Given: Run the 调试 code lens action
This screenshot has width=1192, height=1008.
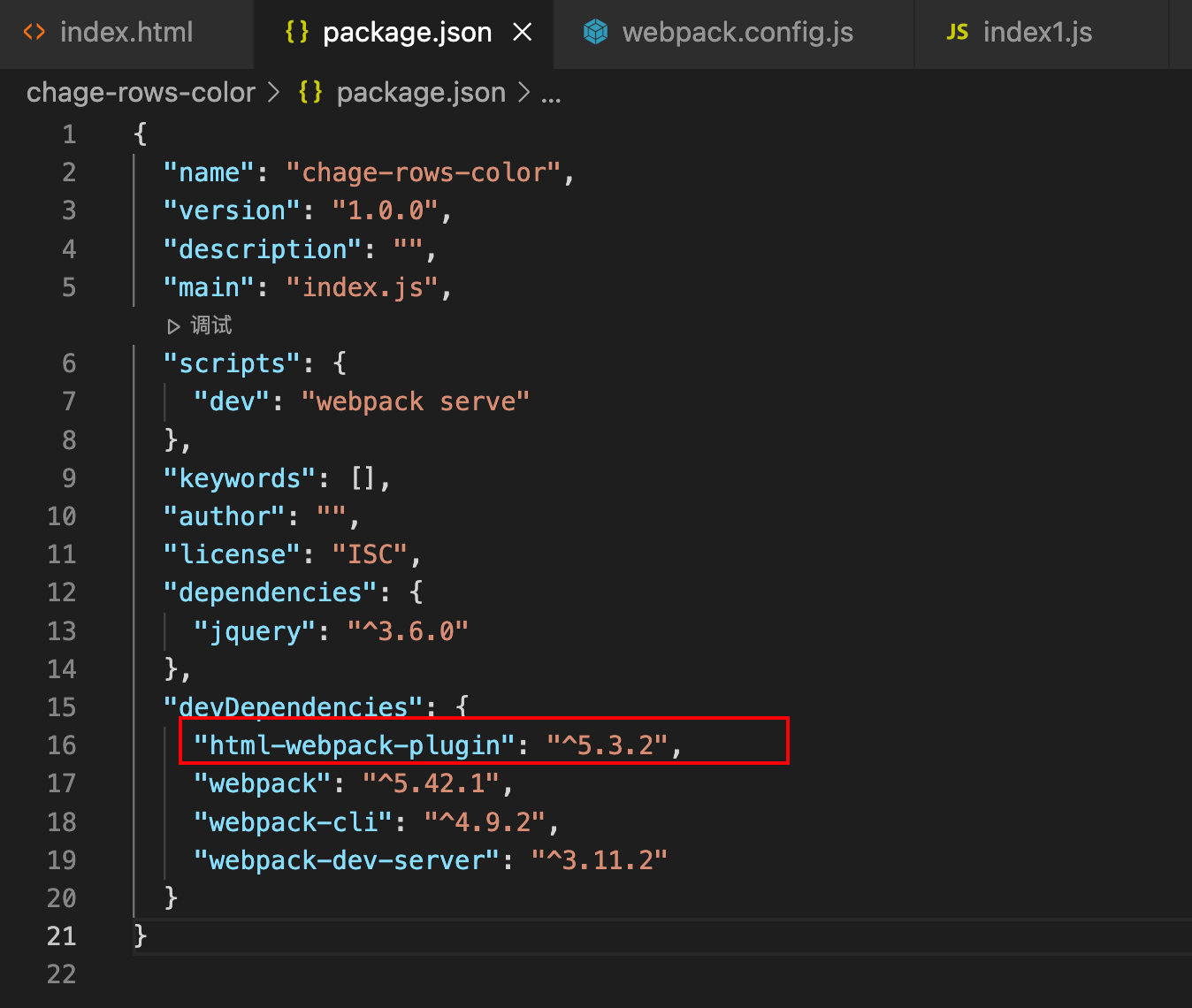Looking at the screenshot, I should point(212,325).
